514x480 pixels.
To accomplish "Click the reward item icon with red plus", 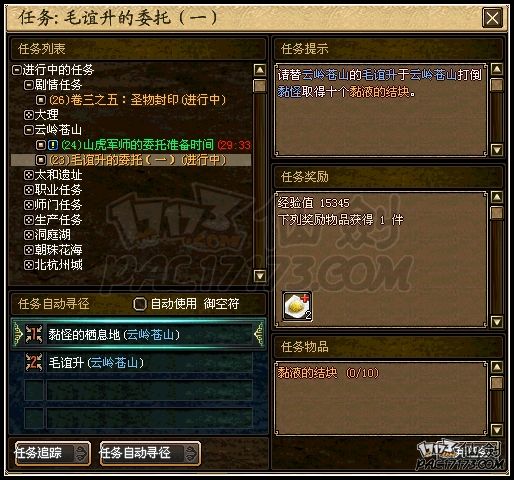I will coord(297,306).
